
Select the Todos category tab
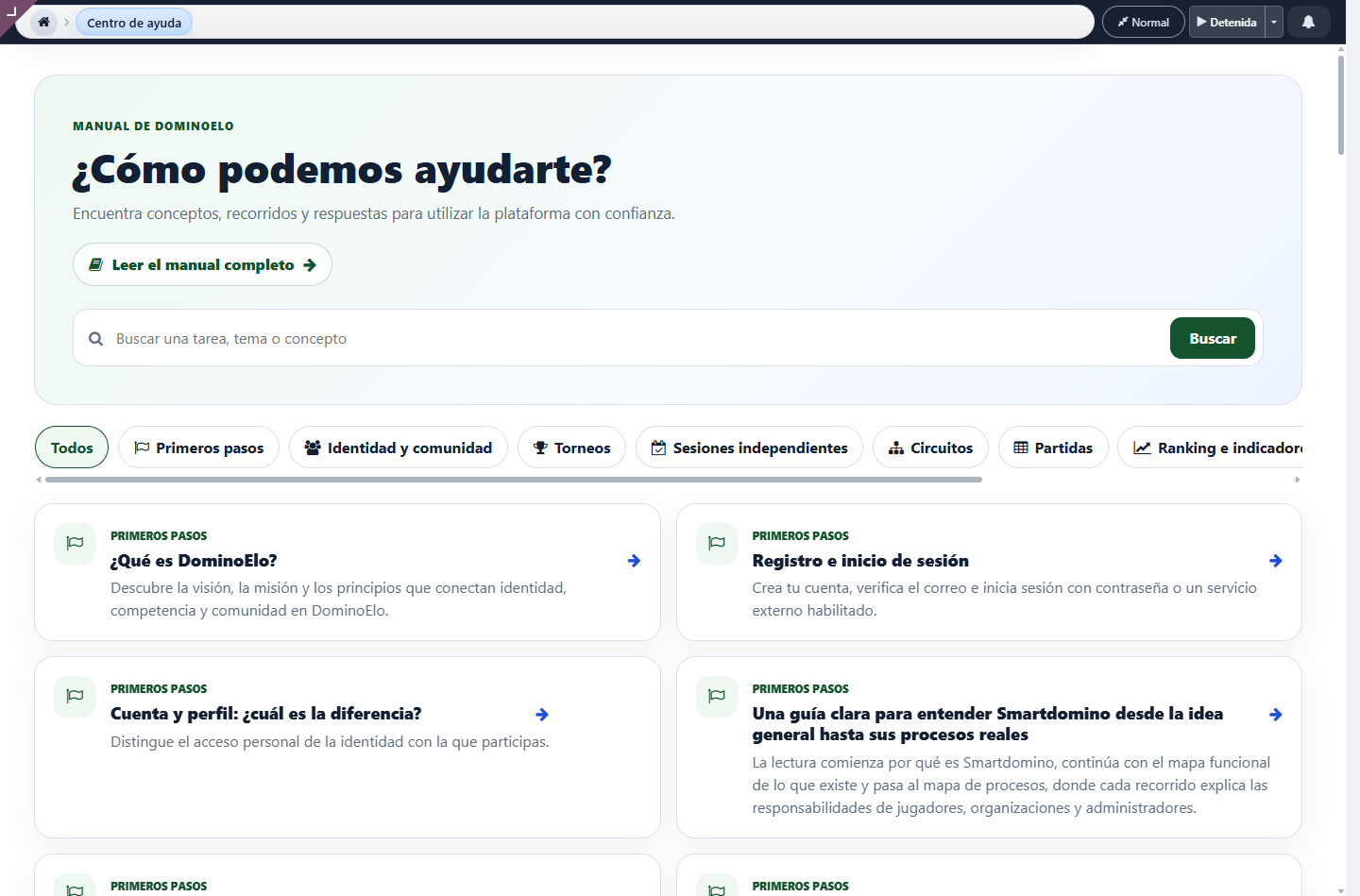click(x=72, y=448)
